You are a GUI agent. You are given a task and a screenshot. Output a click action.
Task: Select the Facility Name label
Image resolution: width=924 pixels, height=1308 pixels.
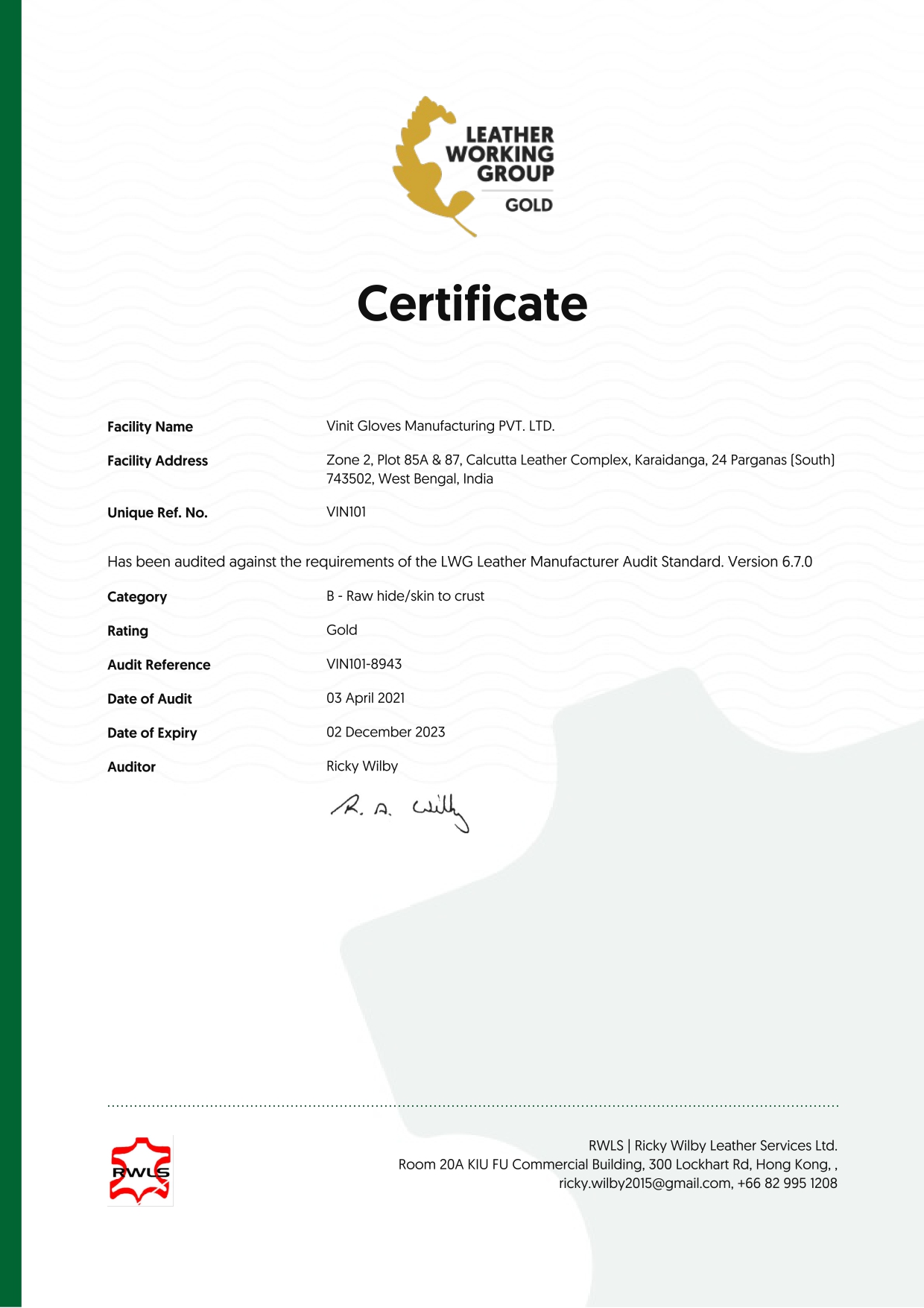tap(150, 427)
